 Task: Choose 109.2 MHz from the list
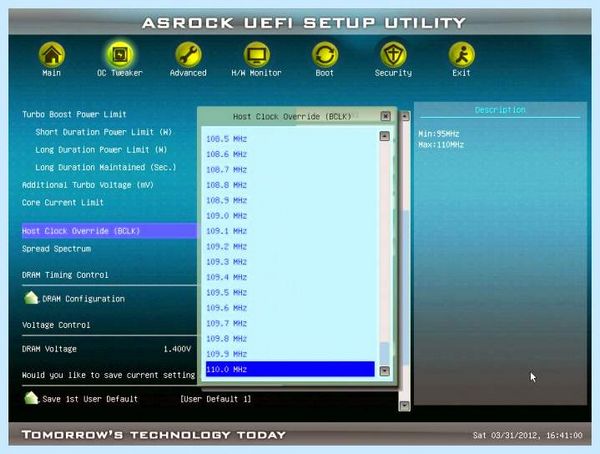click(227, 247)
